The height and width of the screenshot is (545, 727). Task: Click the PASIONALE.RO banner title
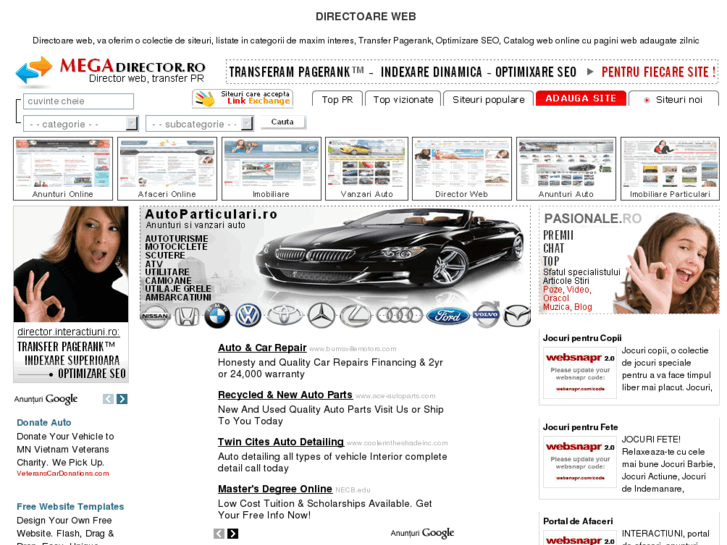point(592,218)
